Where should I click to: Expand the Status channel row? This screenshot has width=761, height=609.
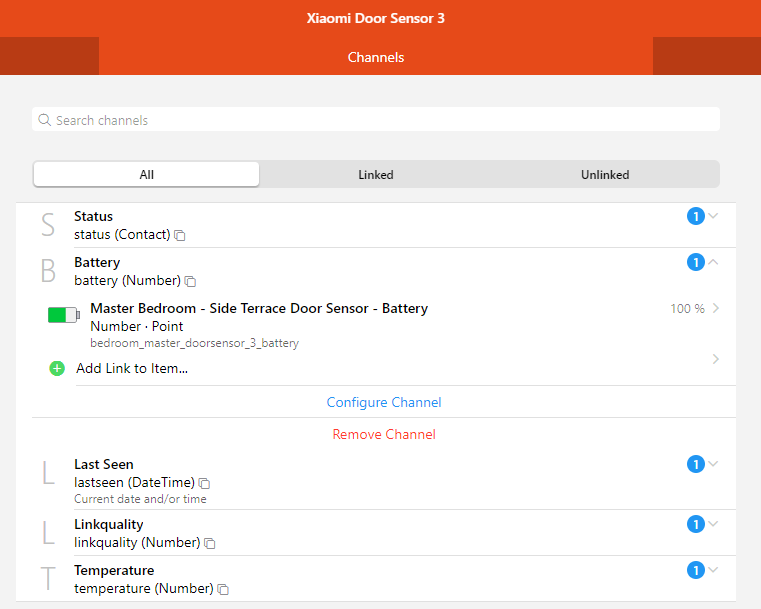(713, 216)
